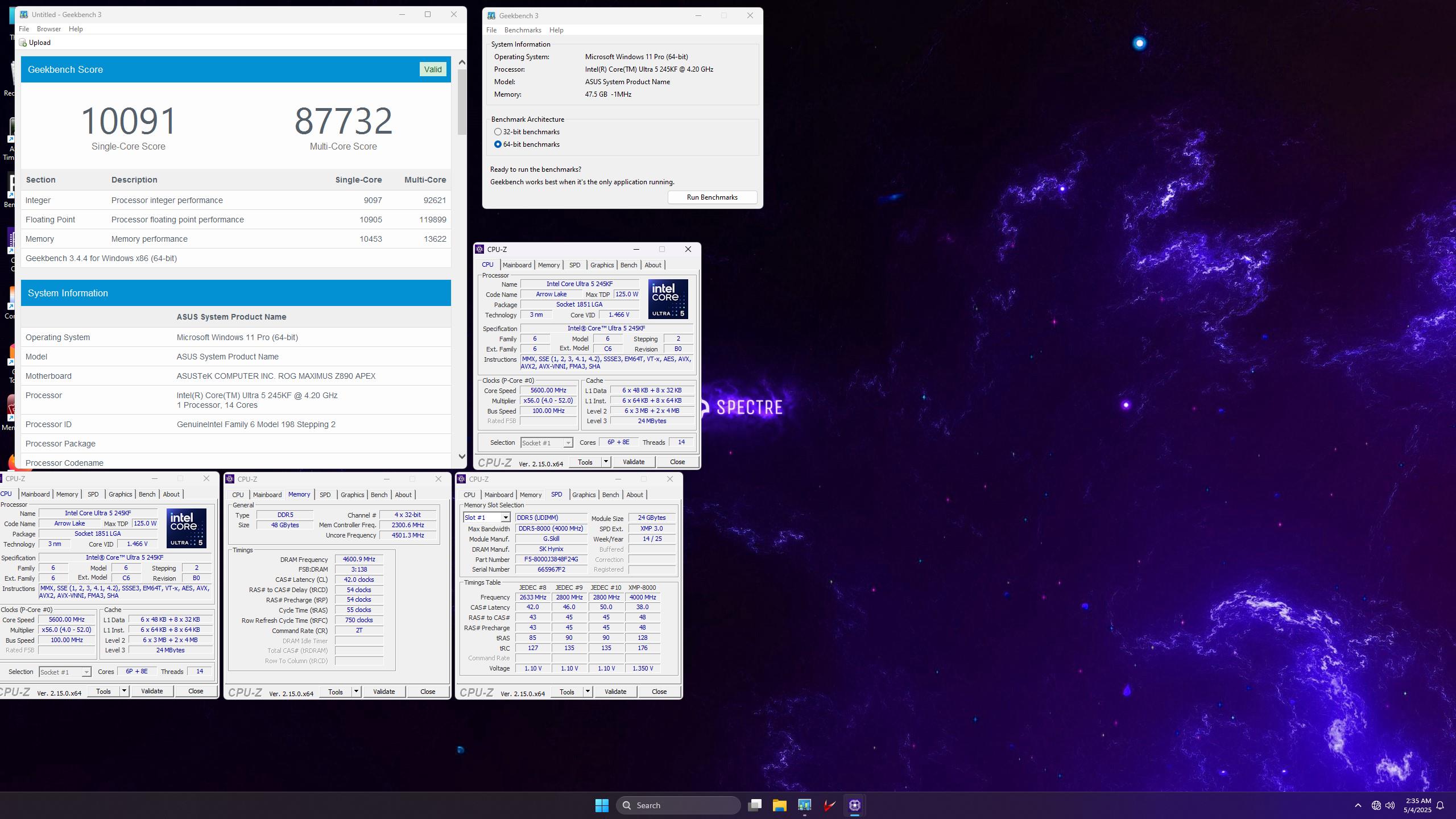The width and height of the screenshot is (1456, 819).
Task: Switch to Bench tab in upper CPU-Z
Action: 628,265
